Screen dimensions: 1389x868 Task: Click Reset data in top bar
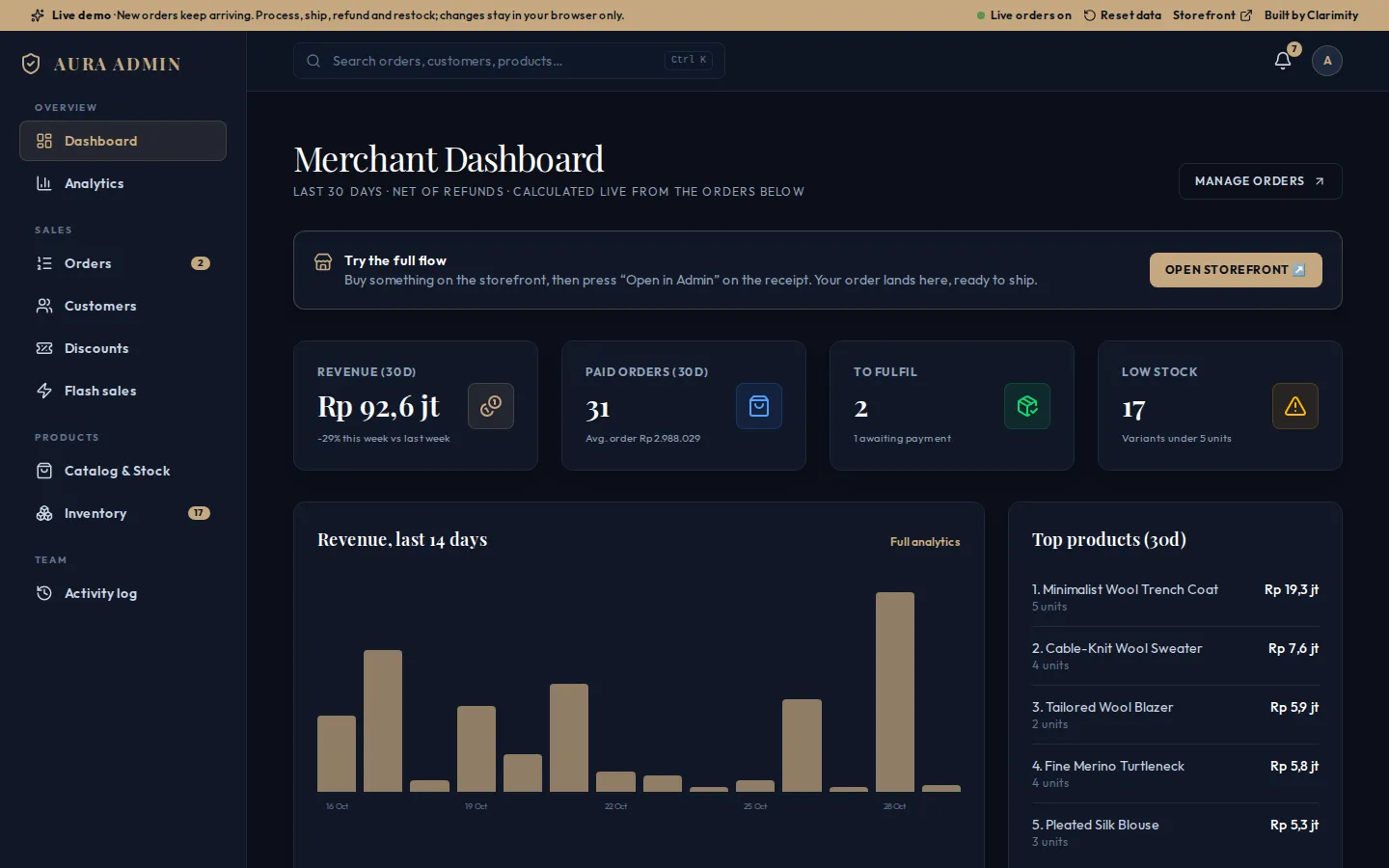(x=1123, y=15)
